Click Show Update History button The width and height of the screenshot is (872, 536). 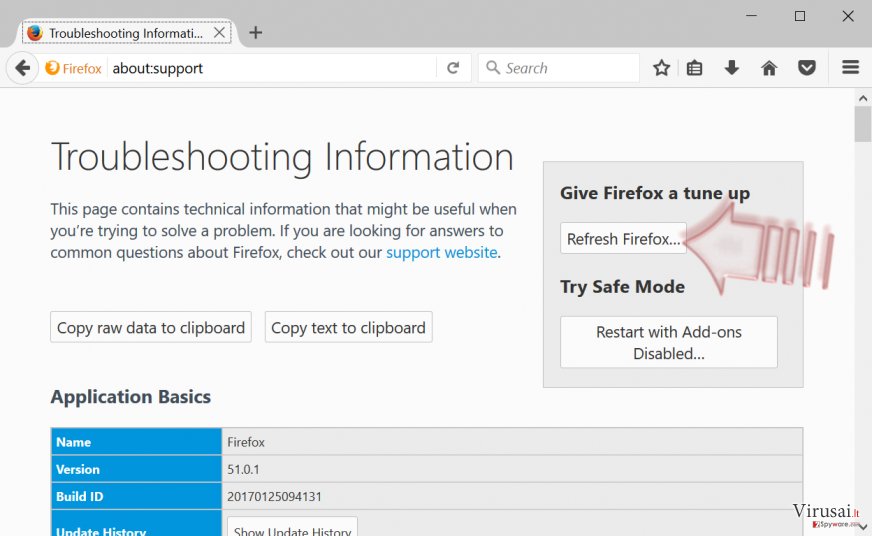(x=293, y=528)
